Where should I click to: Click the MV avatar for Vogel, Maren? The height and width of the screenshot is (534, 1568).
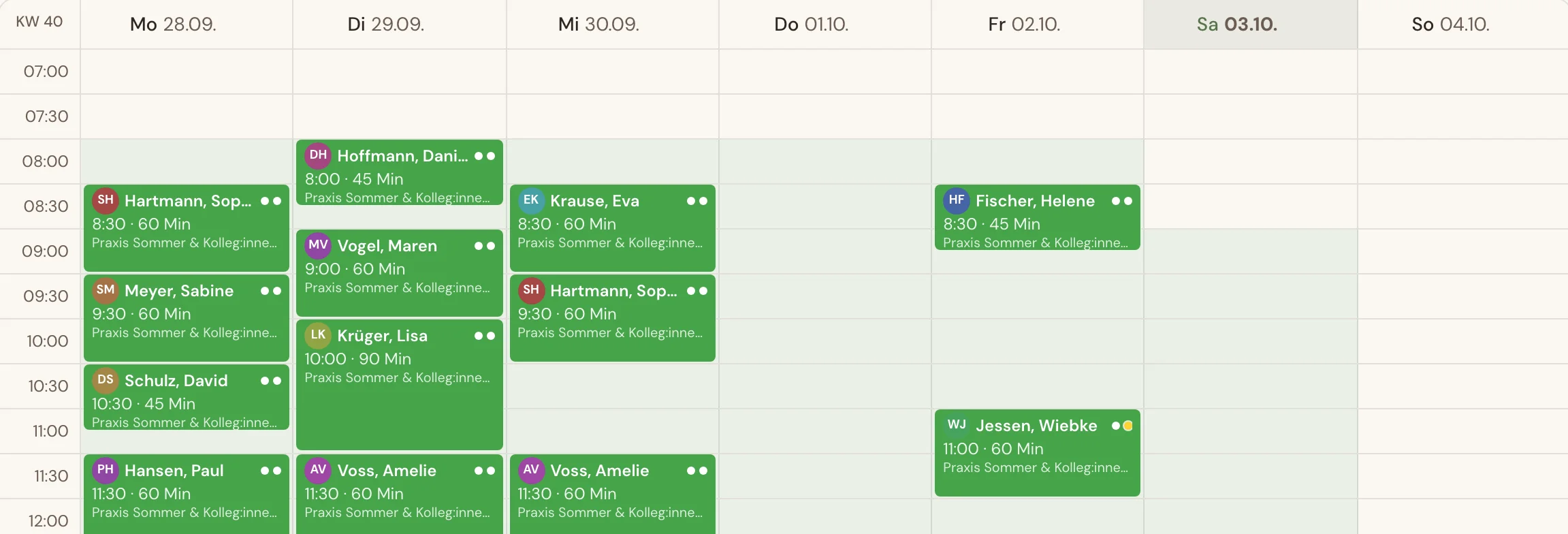318,245
